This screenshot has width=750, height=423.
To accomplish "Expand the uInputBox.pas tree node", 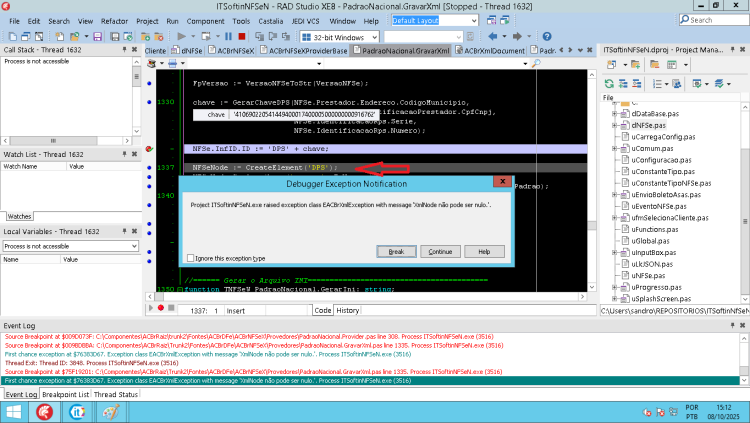I will tap(615, 253).
